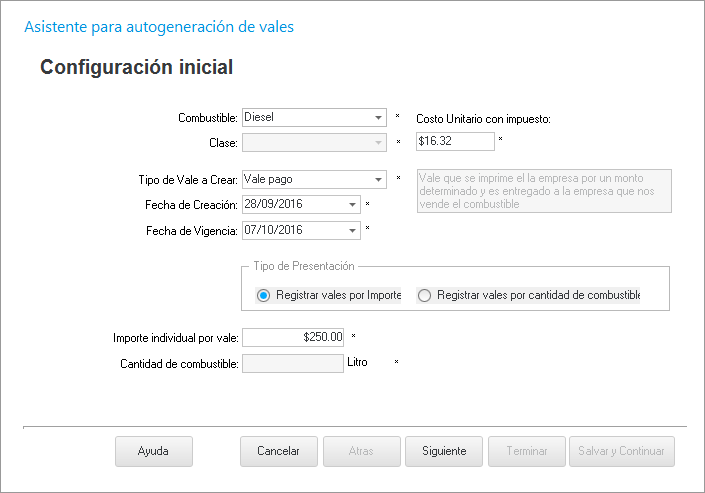This screenshot has width=705, height=493.
Task: Select Registrar vales por cantidad de combustible
Action: click(x=425, y=296)
